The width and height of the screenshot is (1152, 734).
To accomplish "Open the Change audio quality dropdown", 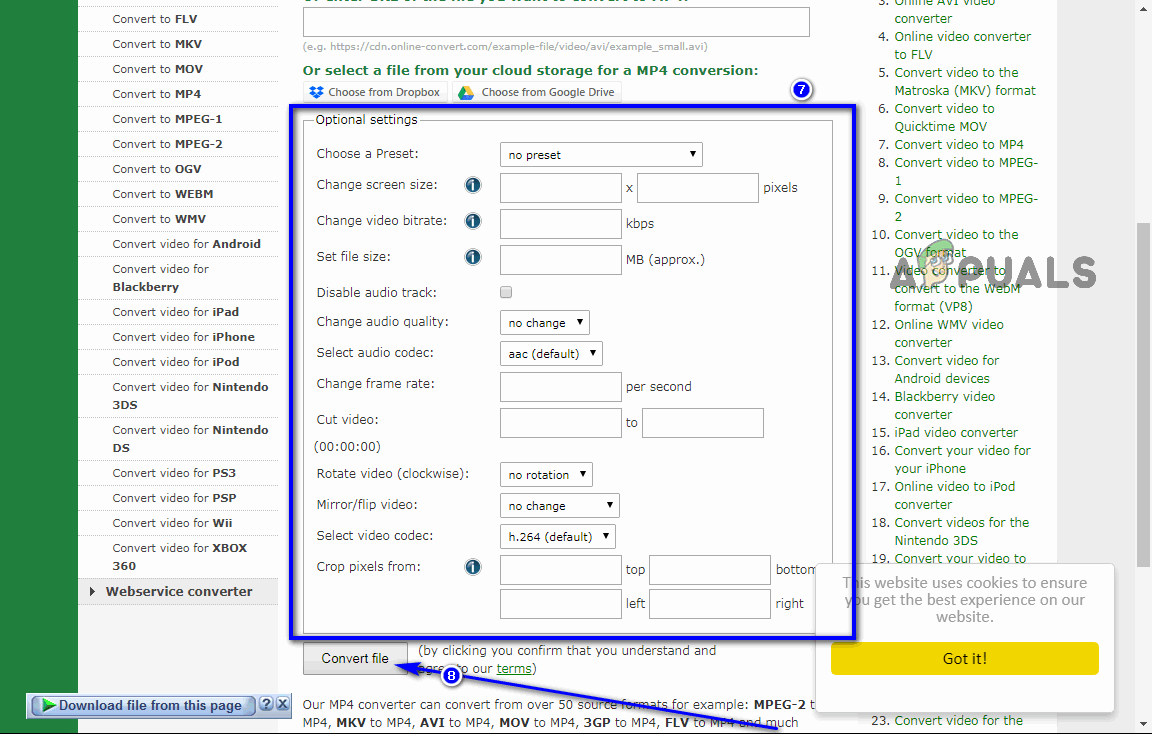I will pos(544,323).
